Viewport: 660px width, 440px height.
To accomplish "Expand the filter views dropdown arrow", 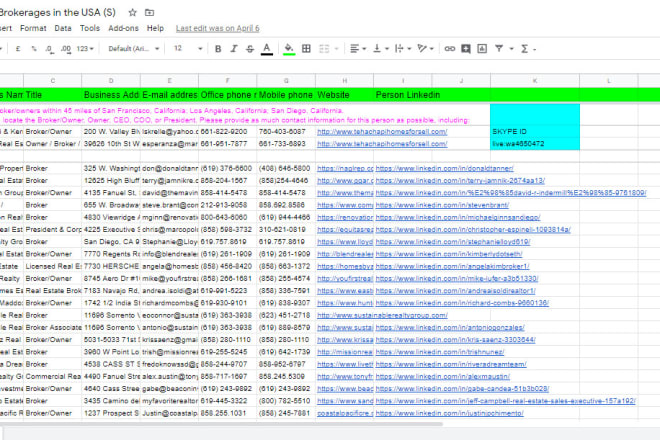I will (x=511, y=49).
